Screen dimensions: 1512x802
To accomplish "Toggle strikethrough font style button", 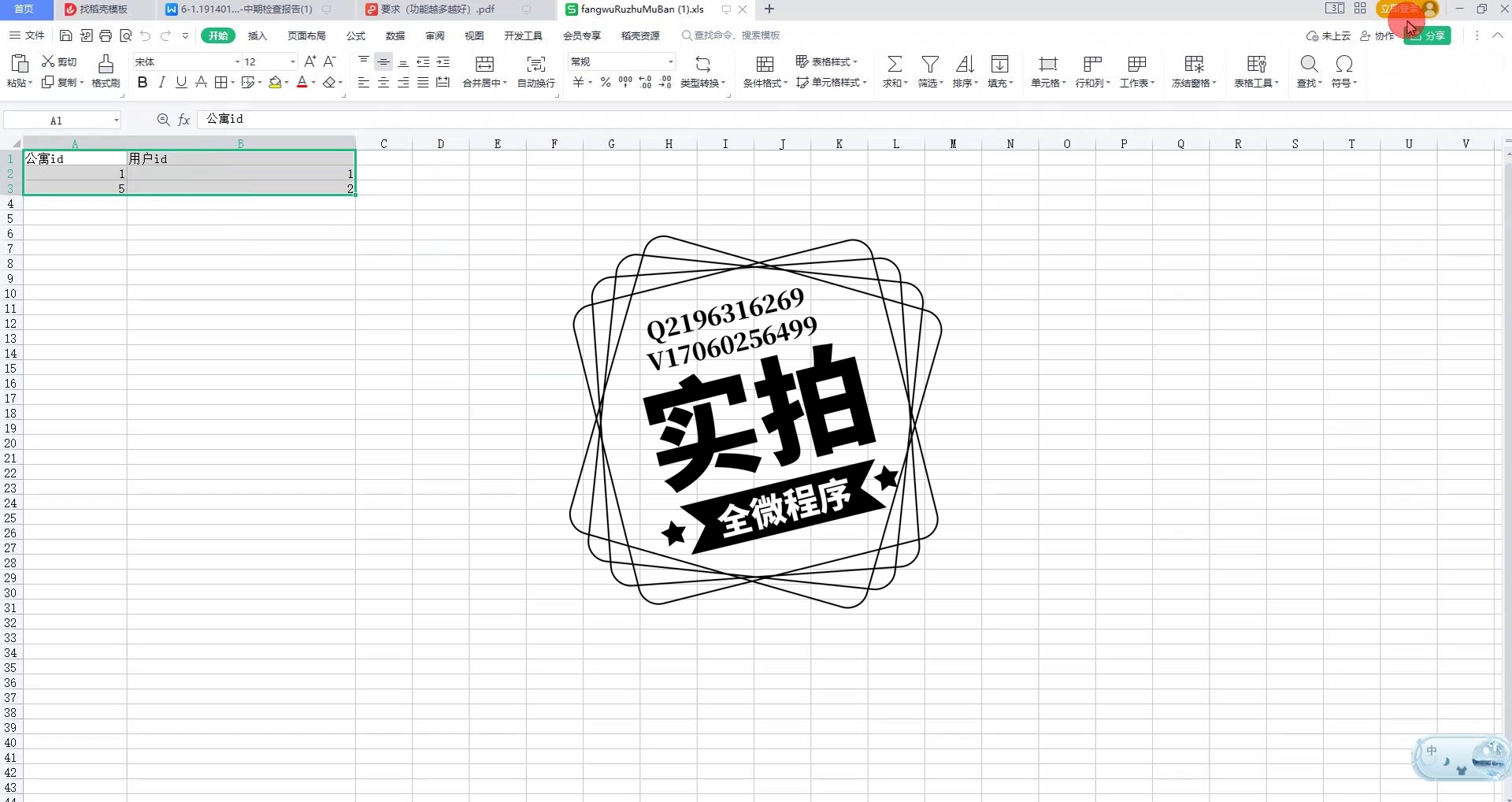I will 201,82.
